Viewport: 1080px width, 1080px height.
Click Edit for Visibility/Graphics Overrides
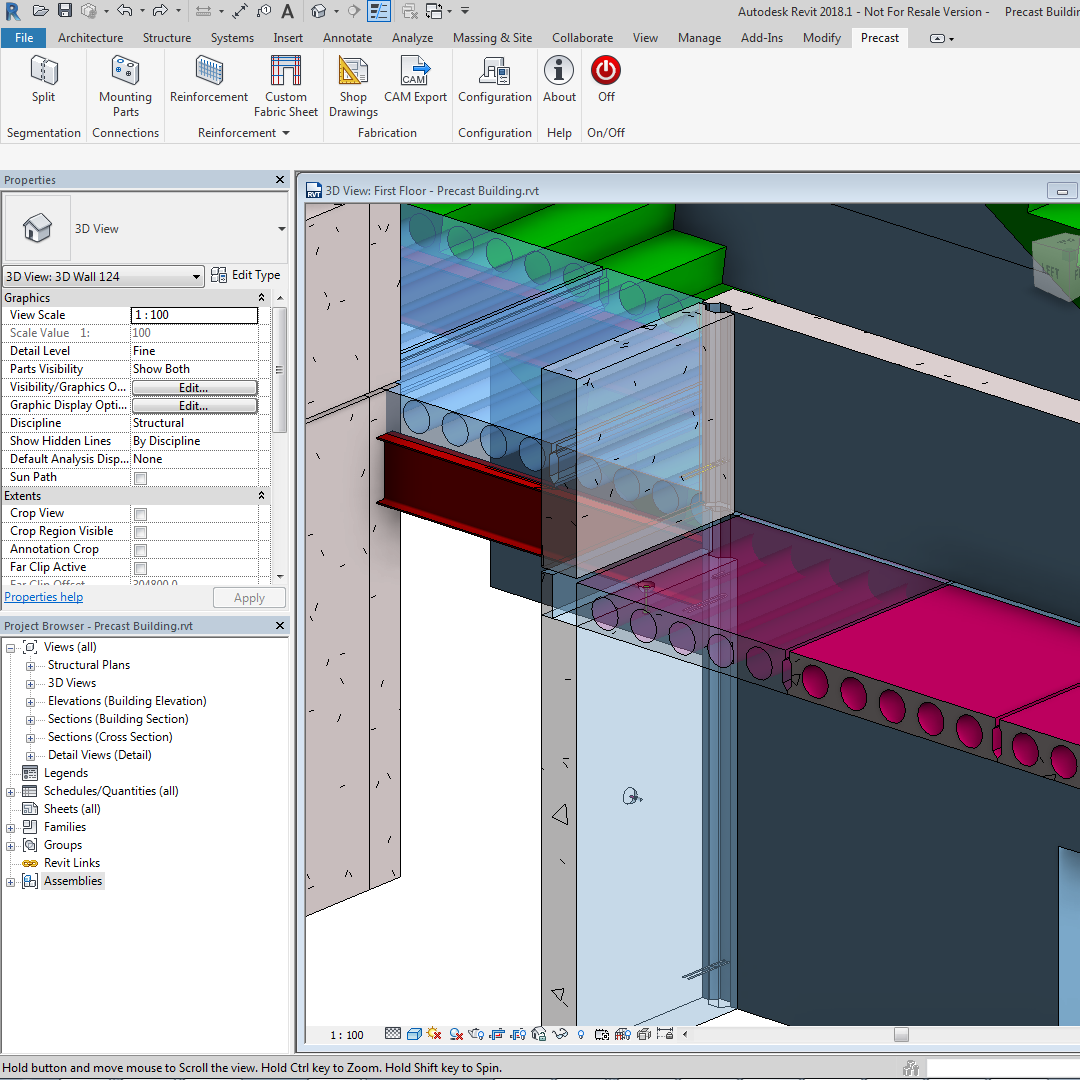click(x=194, y=388)
